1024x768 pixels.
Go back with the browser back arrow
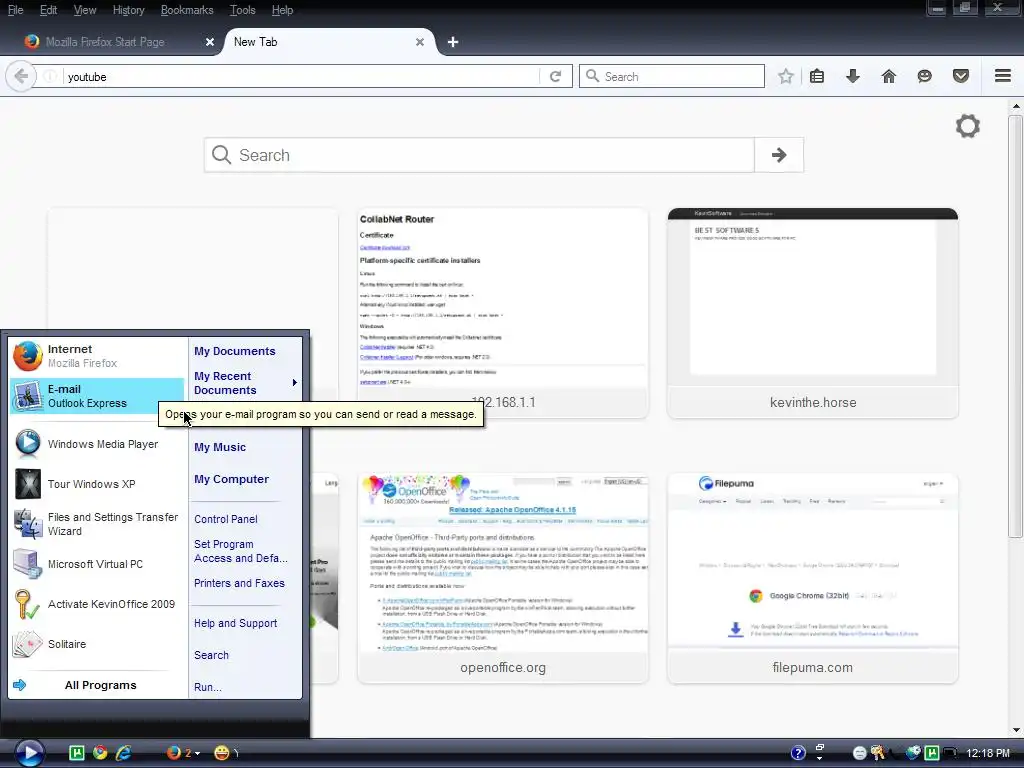point(20,76)
